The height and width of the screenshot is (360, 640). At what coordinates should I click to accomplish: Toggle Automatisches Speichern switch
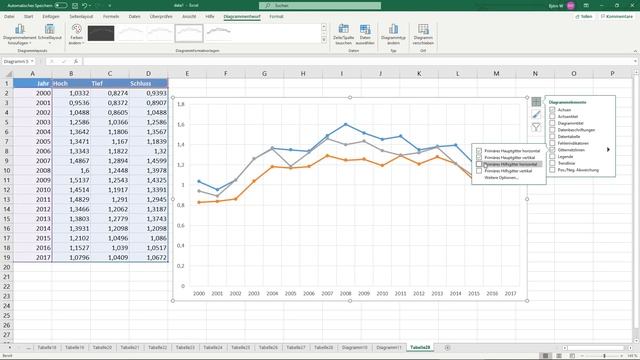click(x=61, y=6)
